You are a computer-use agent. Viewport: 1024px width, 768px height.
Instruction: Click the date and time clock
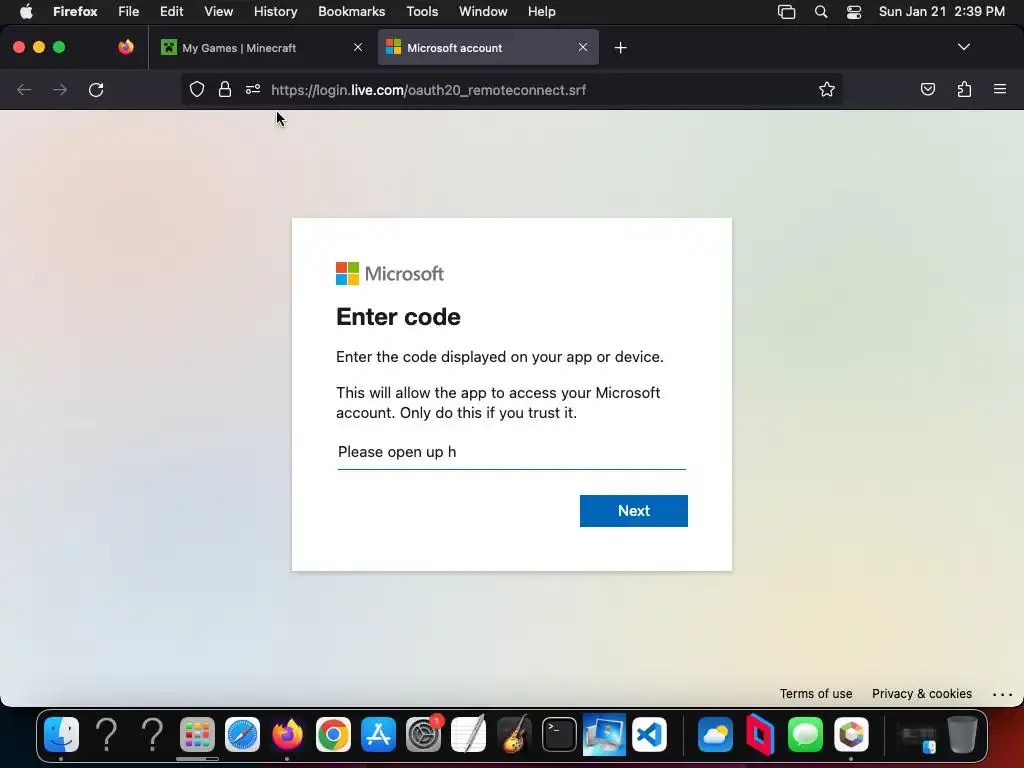click(x=942, y=11)
